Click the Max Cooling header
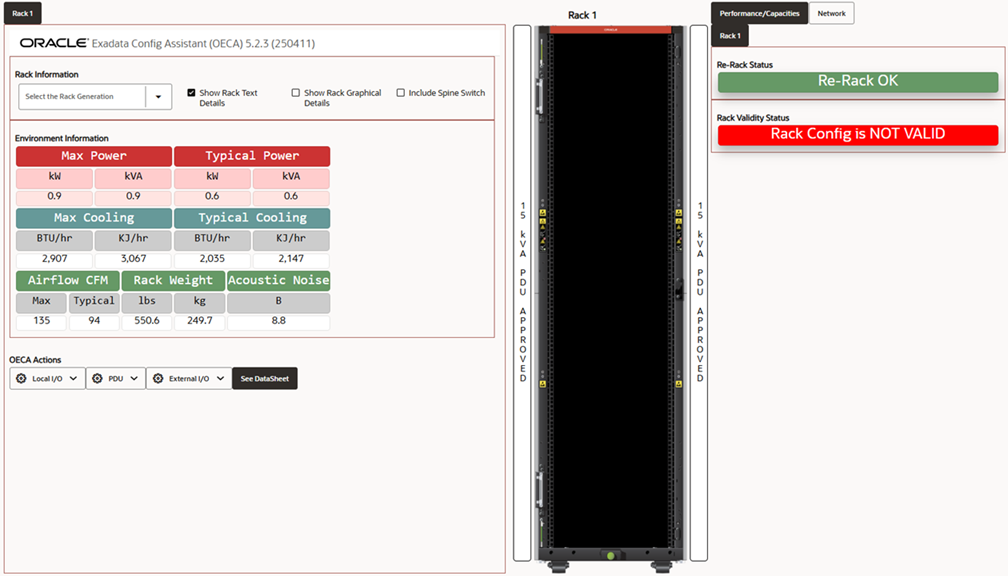Screen dimensions: 1008x576 [x=94, y=218]
